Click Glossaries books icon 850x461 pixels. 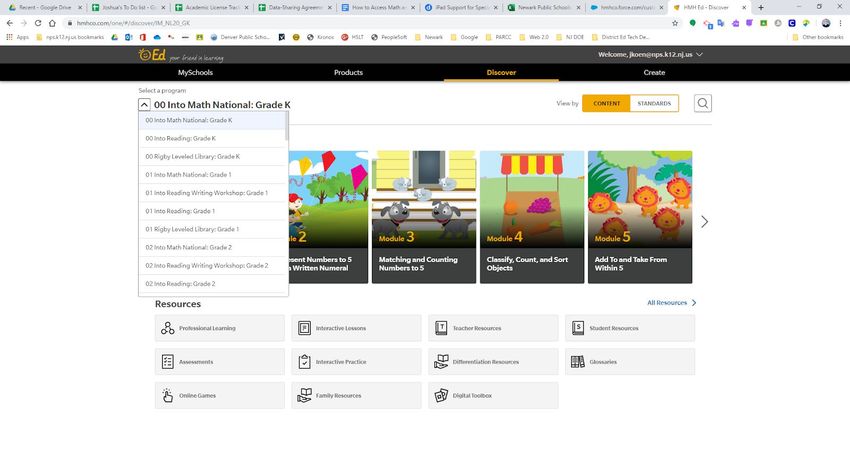pyautogui.click(x=578, y=362)
